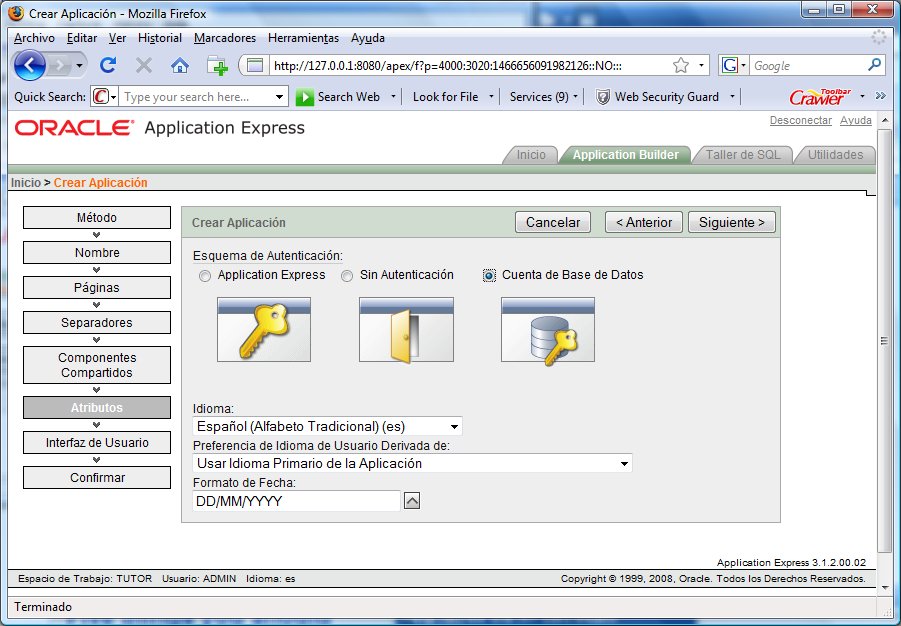Click the door image for Sin Autenticación

click(x=406, y=329)
